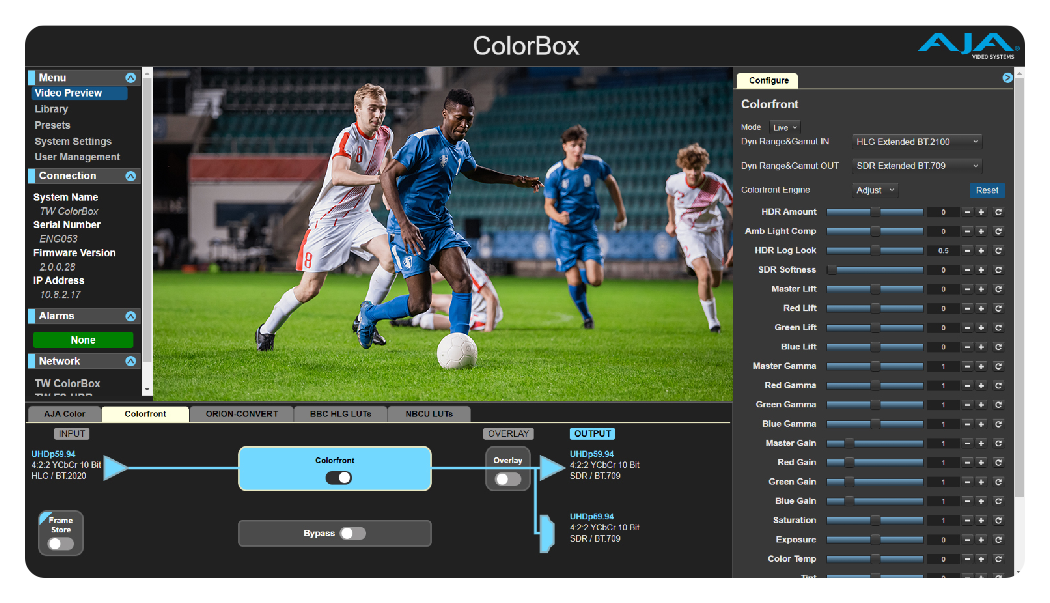
Task: Reset Green Lift value icon
Action: (x=998, y=328)
